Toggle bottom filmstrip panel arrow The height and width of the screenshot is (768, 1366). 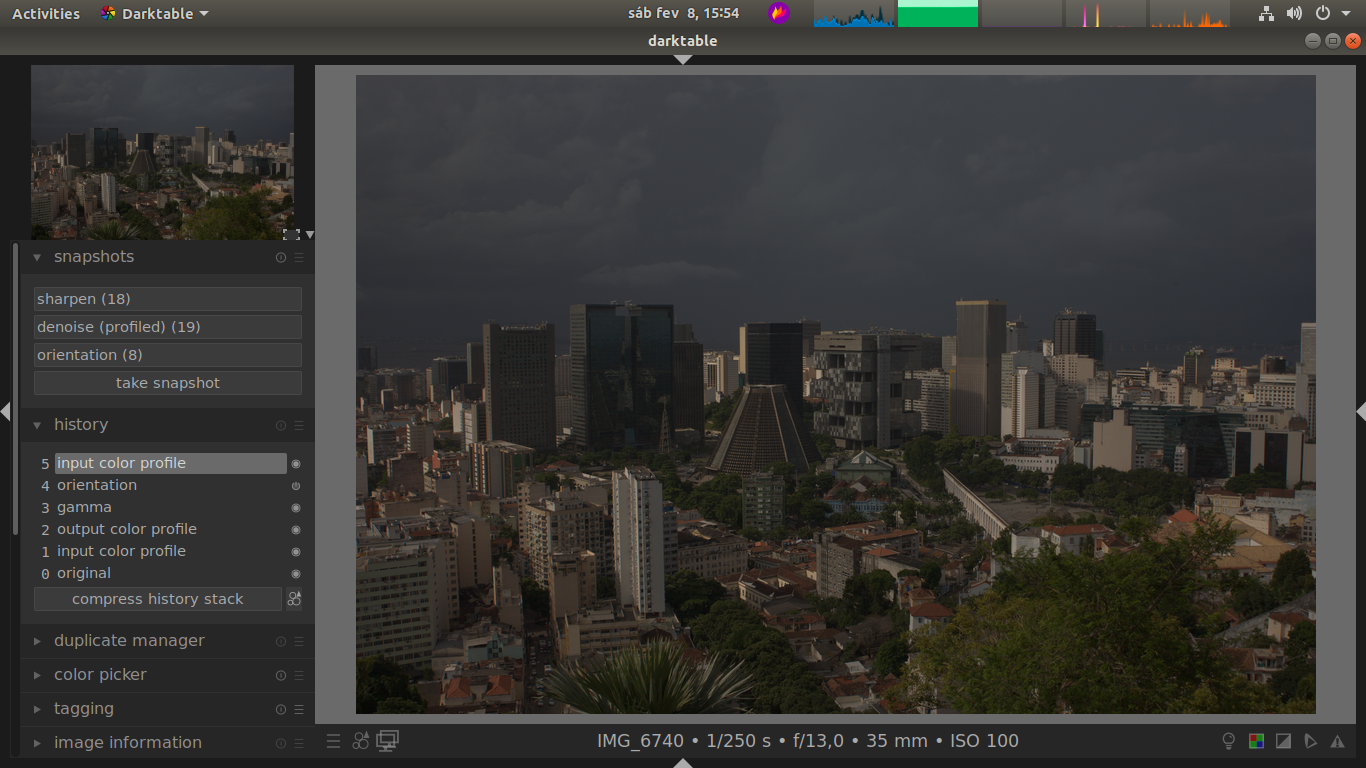[683, 763]
